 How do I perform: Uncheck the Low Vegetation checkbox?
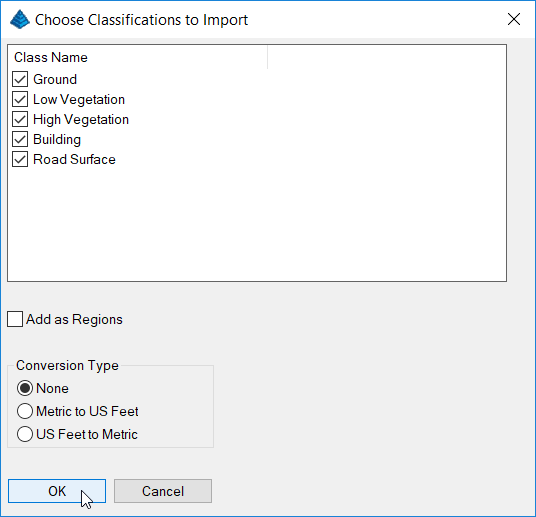20,100
